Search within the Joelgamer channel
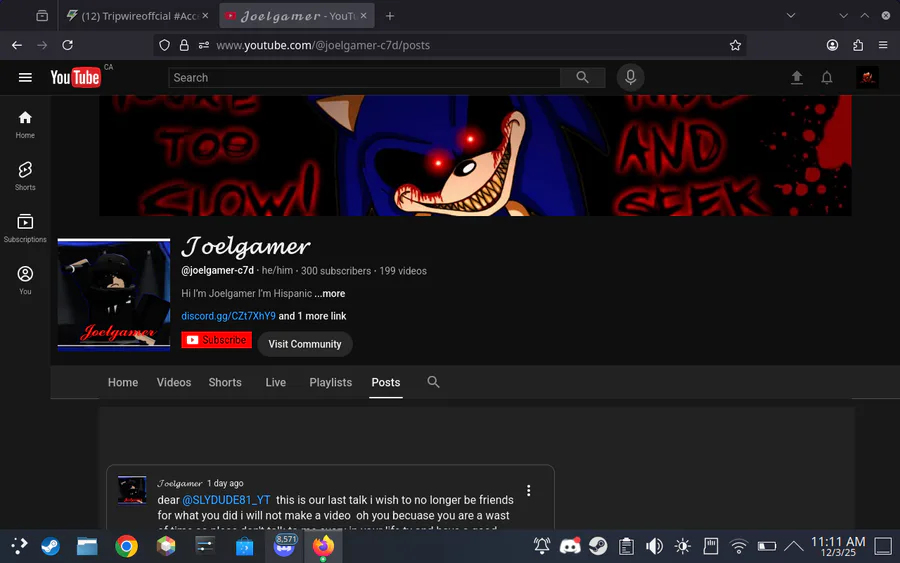 click(433, 382)
